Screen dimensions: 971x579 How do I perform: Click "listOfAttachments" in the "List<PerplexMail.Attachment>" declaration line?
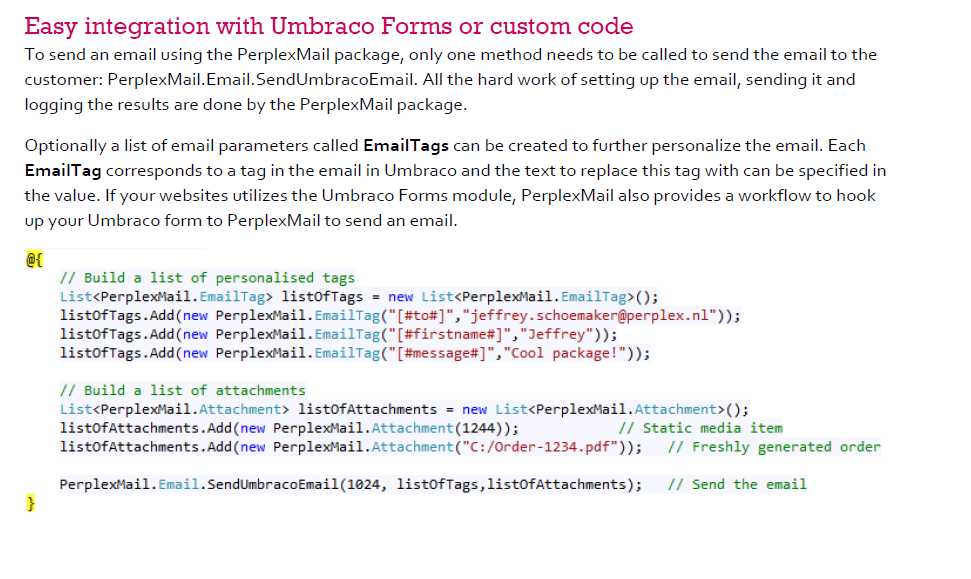(x=367, y=409)
